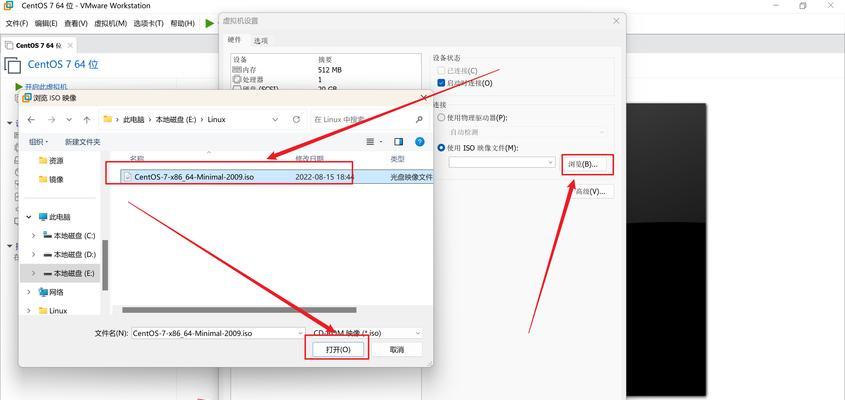Open address bar history dropdown
The height and width of the screenshot is (400, 845).
pos(275,120)
